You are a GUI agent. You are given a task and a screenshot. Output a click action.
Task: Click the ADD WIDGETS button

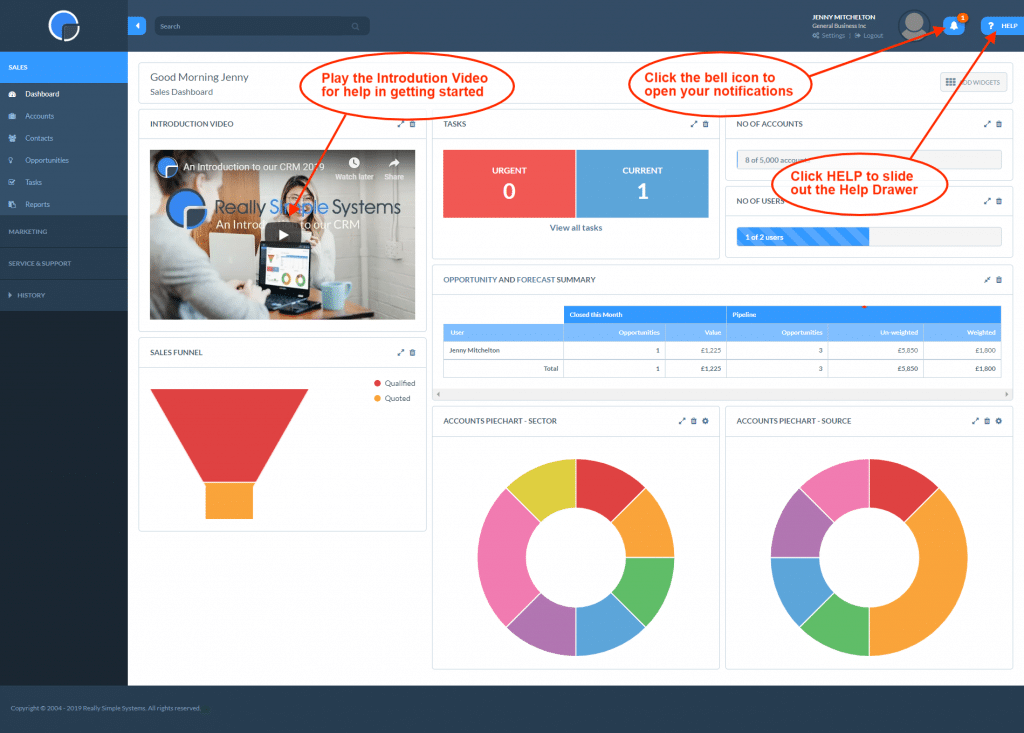point(971,81)
